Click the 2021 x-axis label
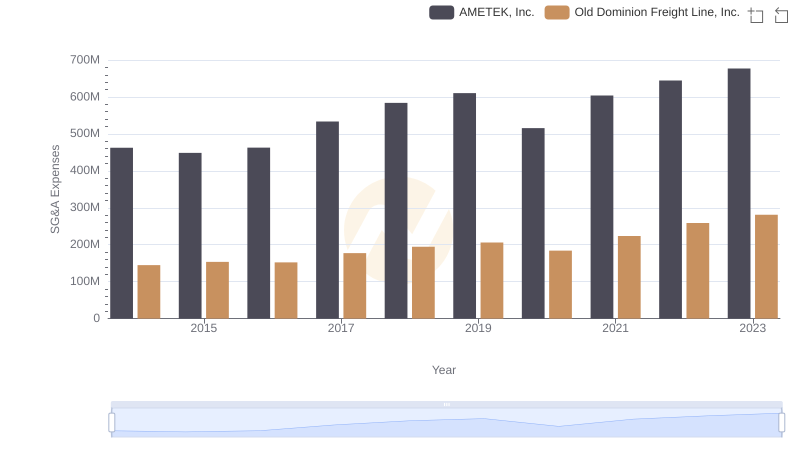The width and height of the screenshot is (800, 461). pos(615,328)
